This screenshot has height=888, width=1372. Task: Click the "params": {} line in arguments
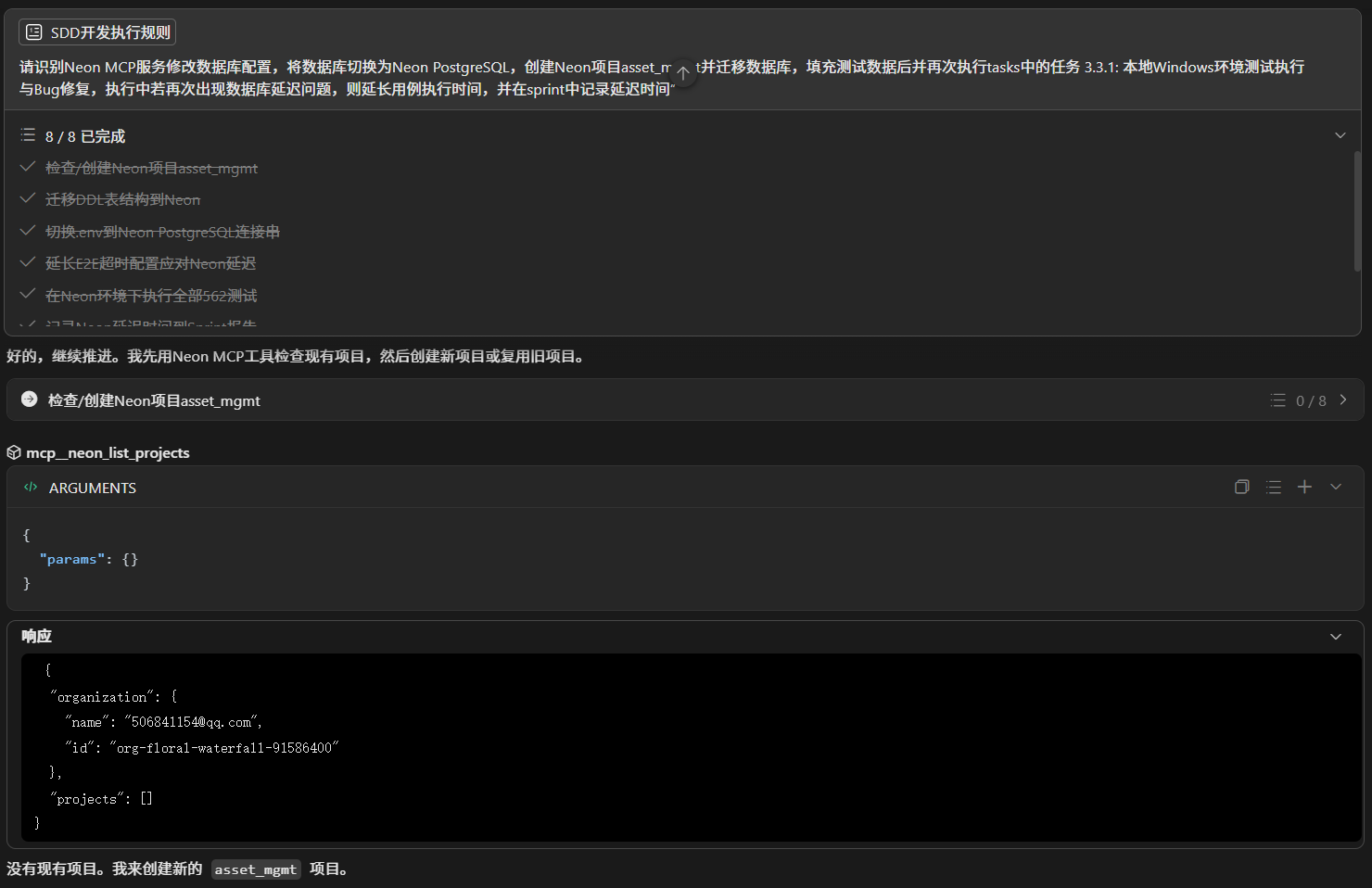89,559
